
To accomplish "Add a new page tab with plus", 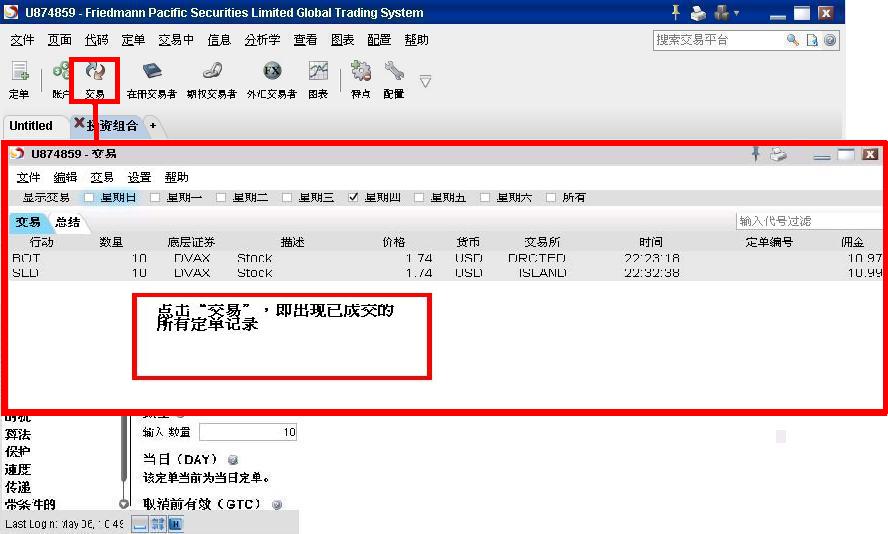I will [153, 126].
